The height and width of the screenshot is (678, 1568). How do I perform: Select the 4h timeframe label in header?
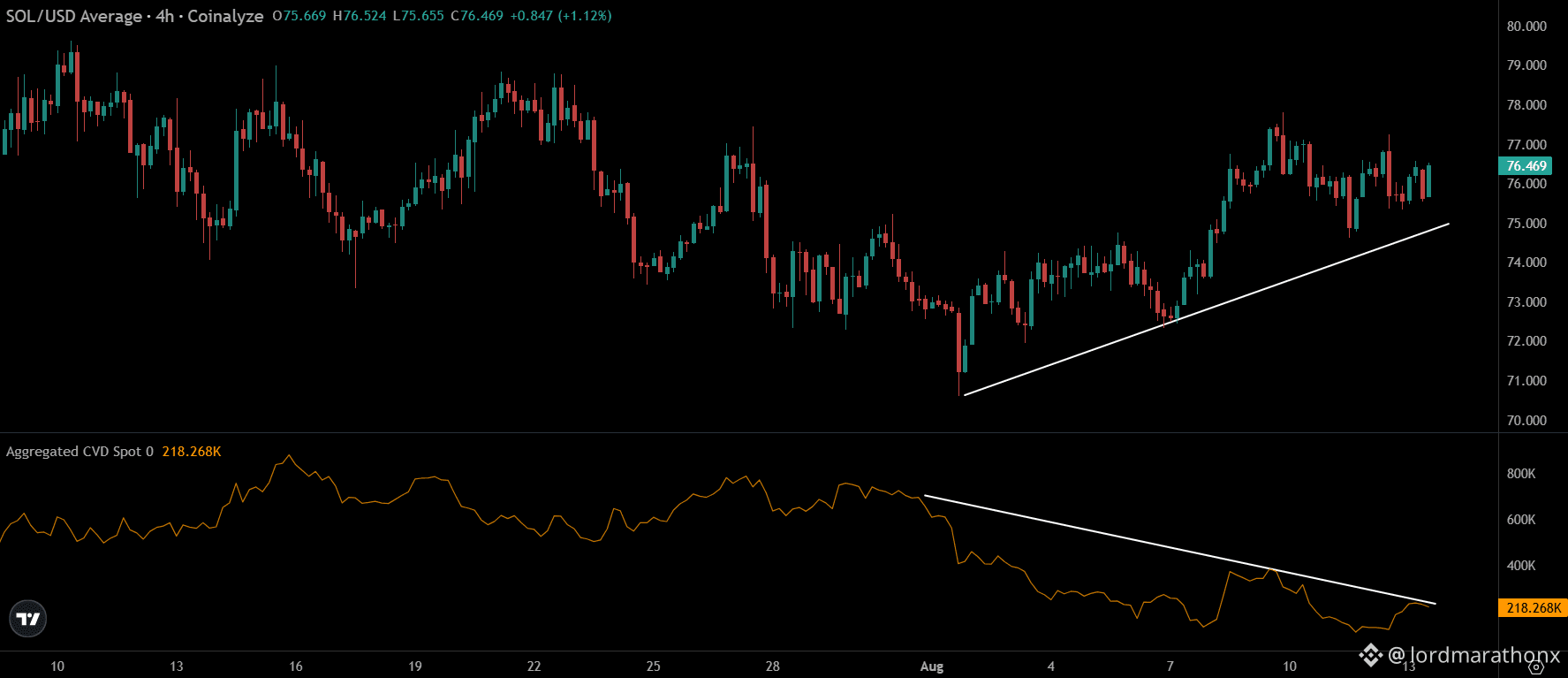pos(165,16)
